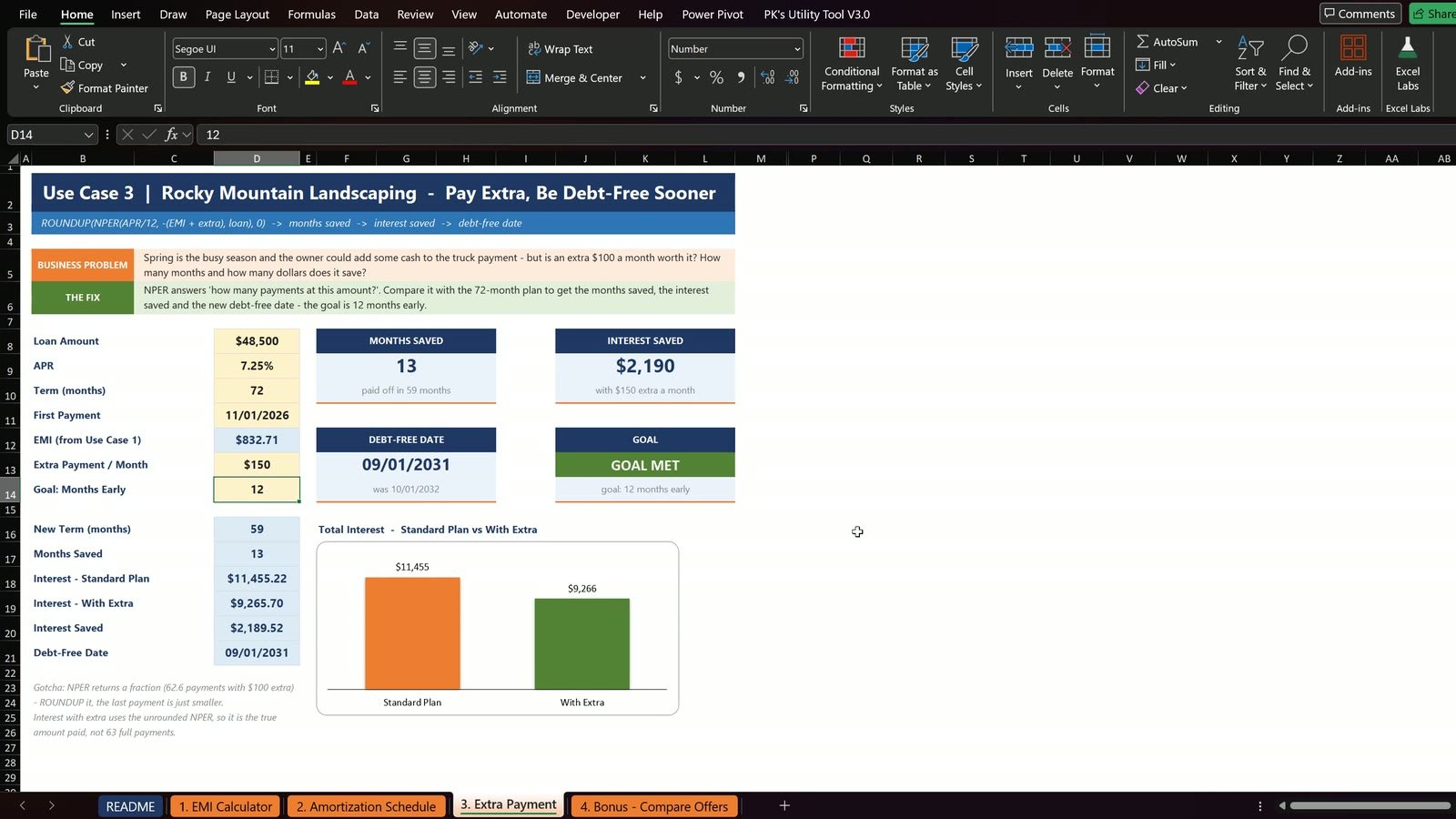
Task: Click the AutoSum button
Action: 1167,42
